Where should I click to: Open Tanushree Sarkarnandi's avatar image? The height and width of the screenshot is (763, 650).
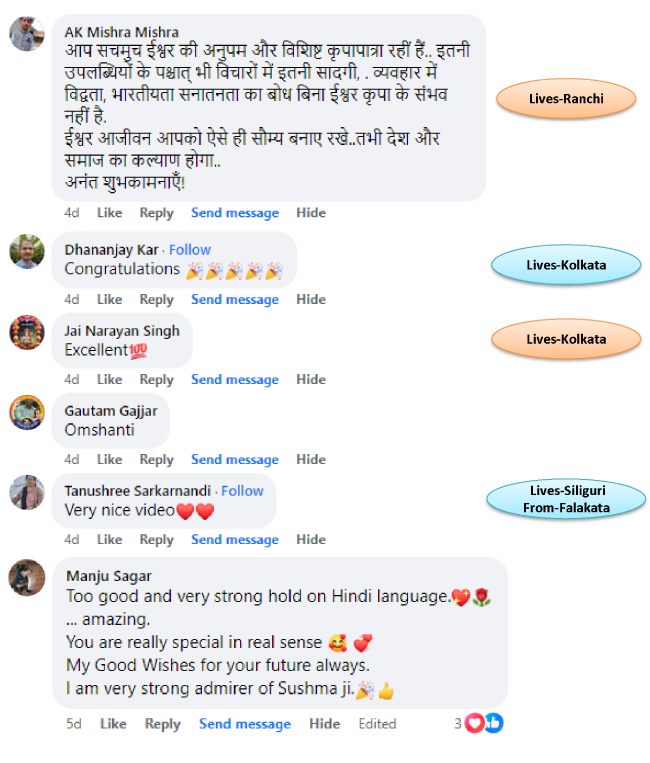coord(27,492)
